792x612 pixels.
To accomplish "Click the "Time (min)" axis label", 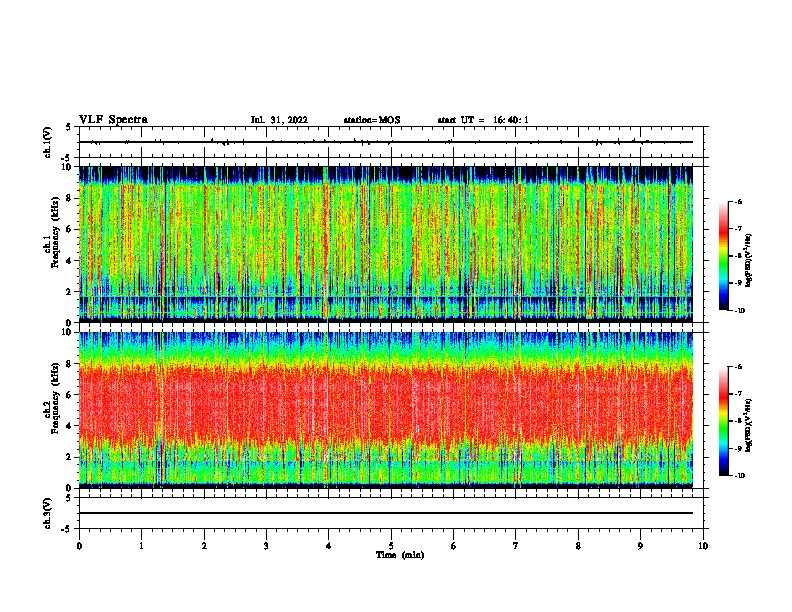I will 400,555.
